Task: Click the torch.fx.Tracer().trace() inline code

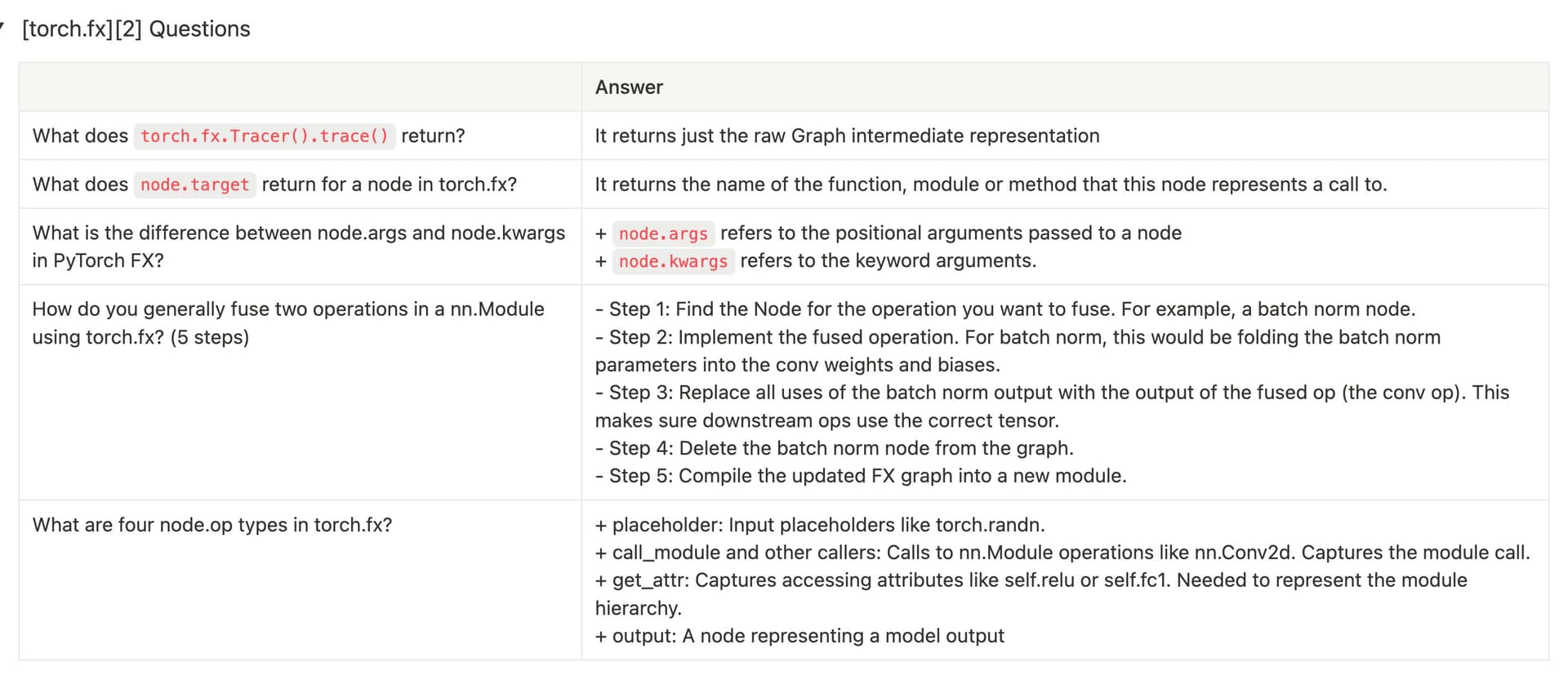Action: 265,136
